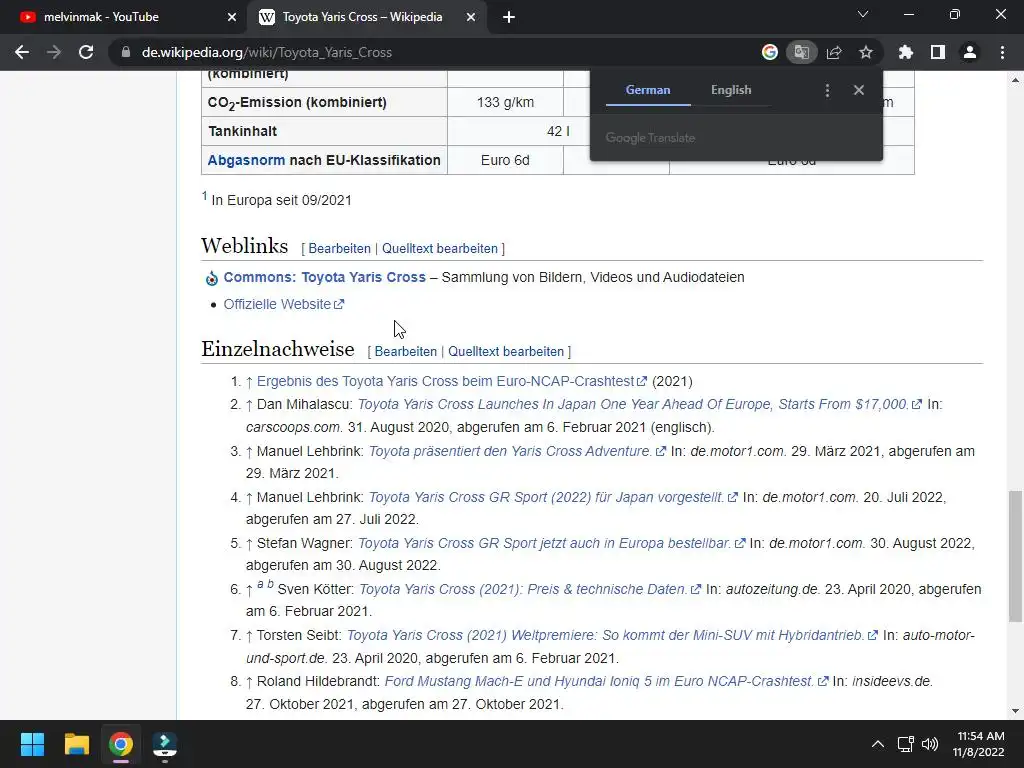Click the scrollbar down arrow
The height and width of the screenshot is (768, 1024).
point(1015,711)
